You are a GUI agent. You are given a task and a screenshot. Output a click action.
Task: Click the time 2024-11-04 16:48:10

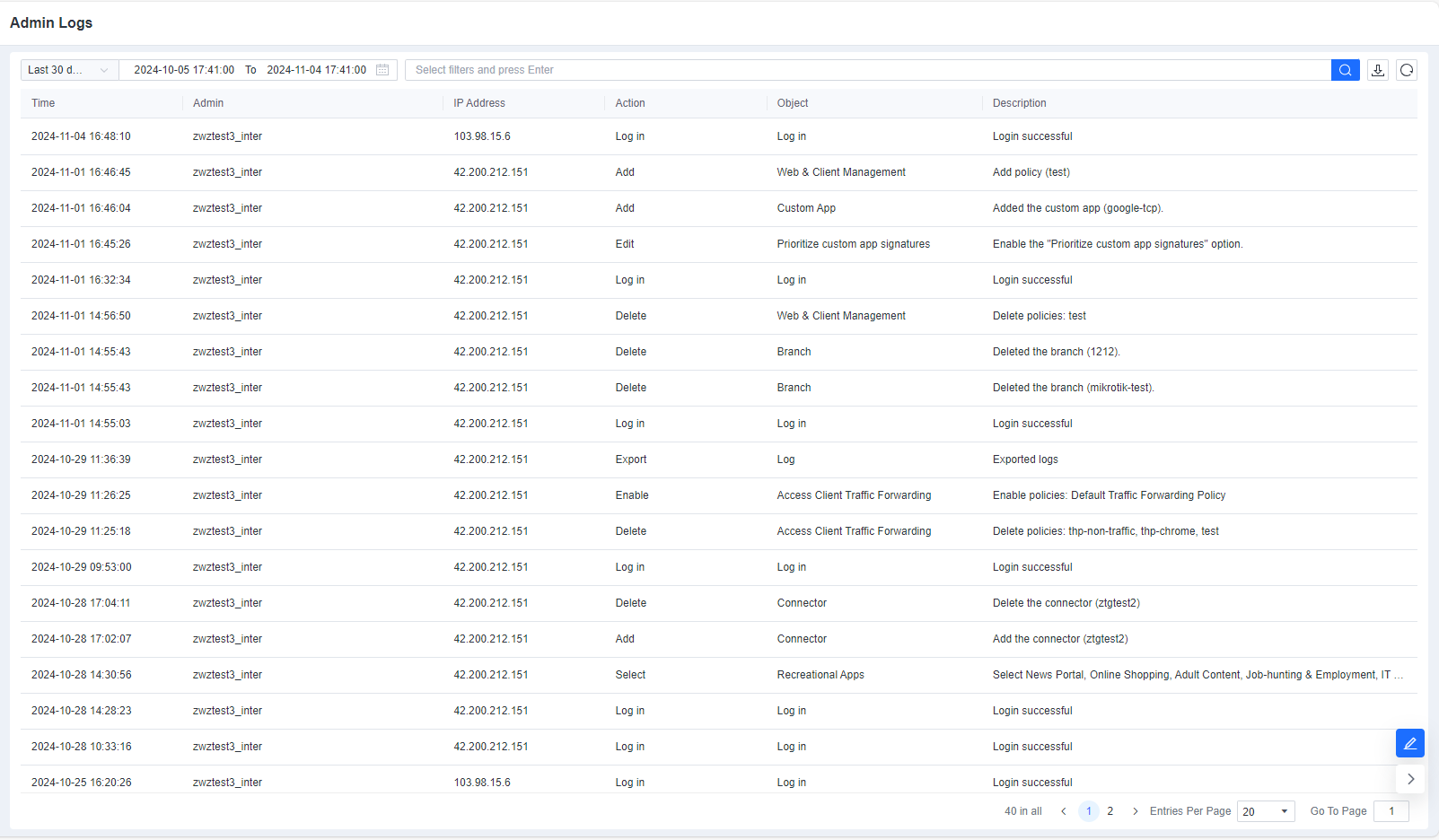click(x=81, y=136)
